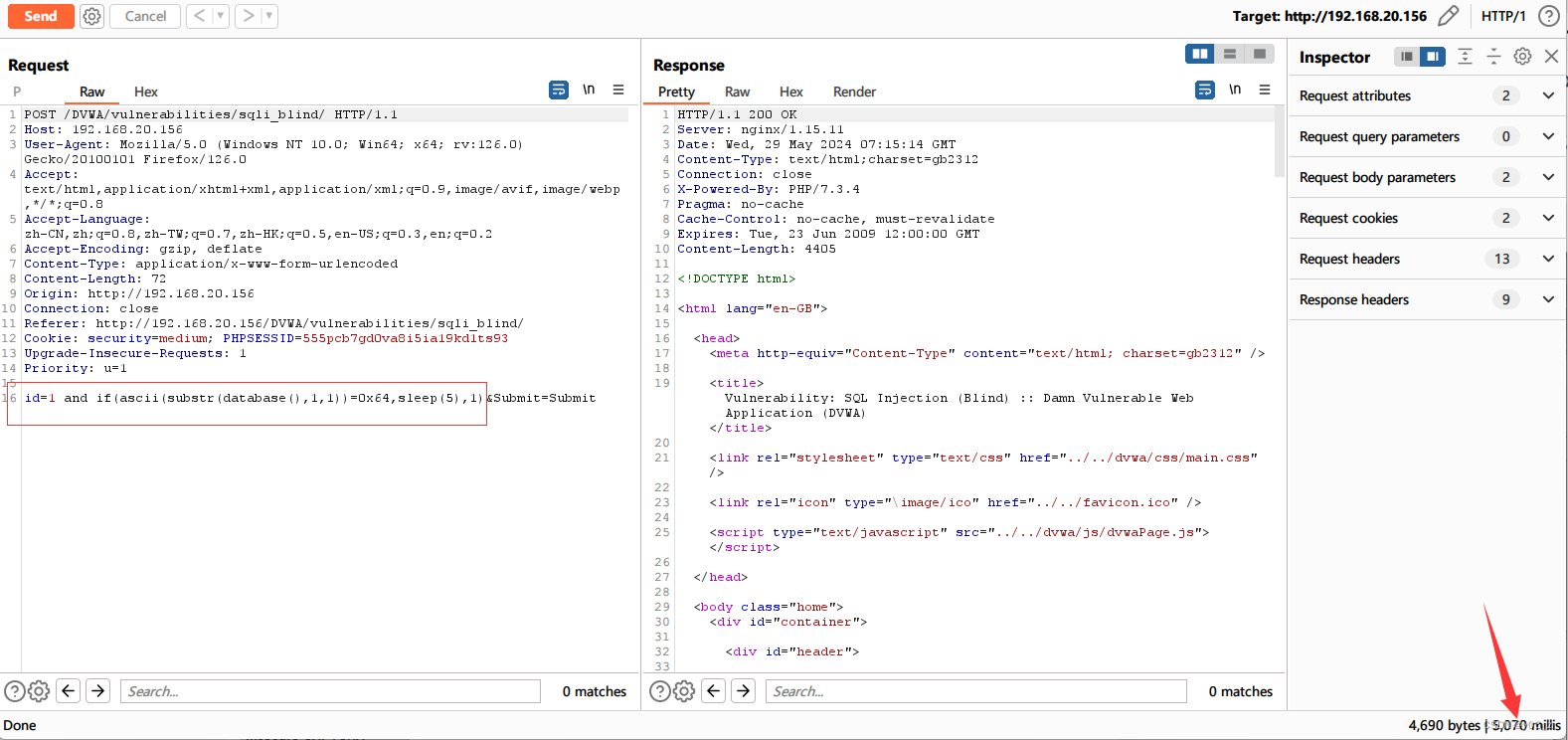The height and width of the screenshot is (740, 1568).
Task: Go to previous match in Request search
Action: coord(68,690)
